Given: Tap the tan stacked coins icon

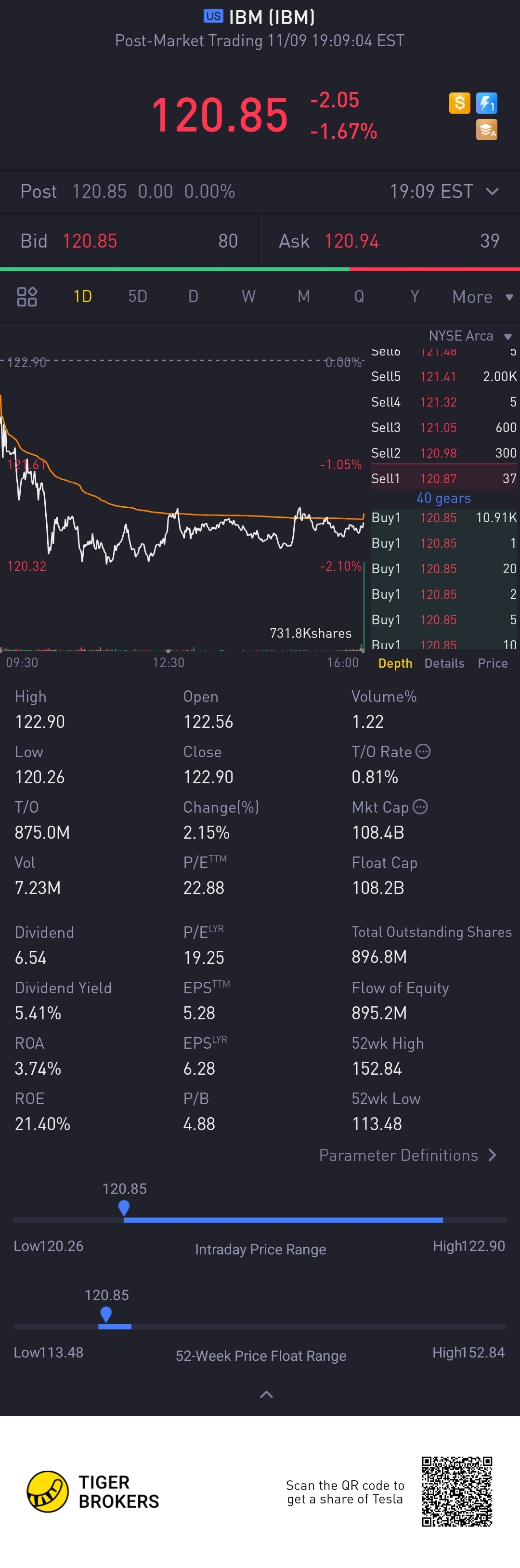Looking at the screenshot, I should [487, 130].
